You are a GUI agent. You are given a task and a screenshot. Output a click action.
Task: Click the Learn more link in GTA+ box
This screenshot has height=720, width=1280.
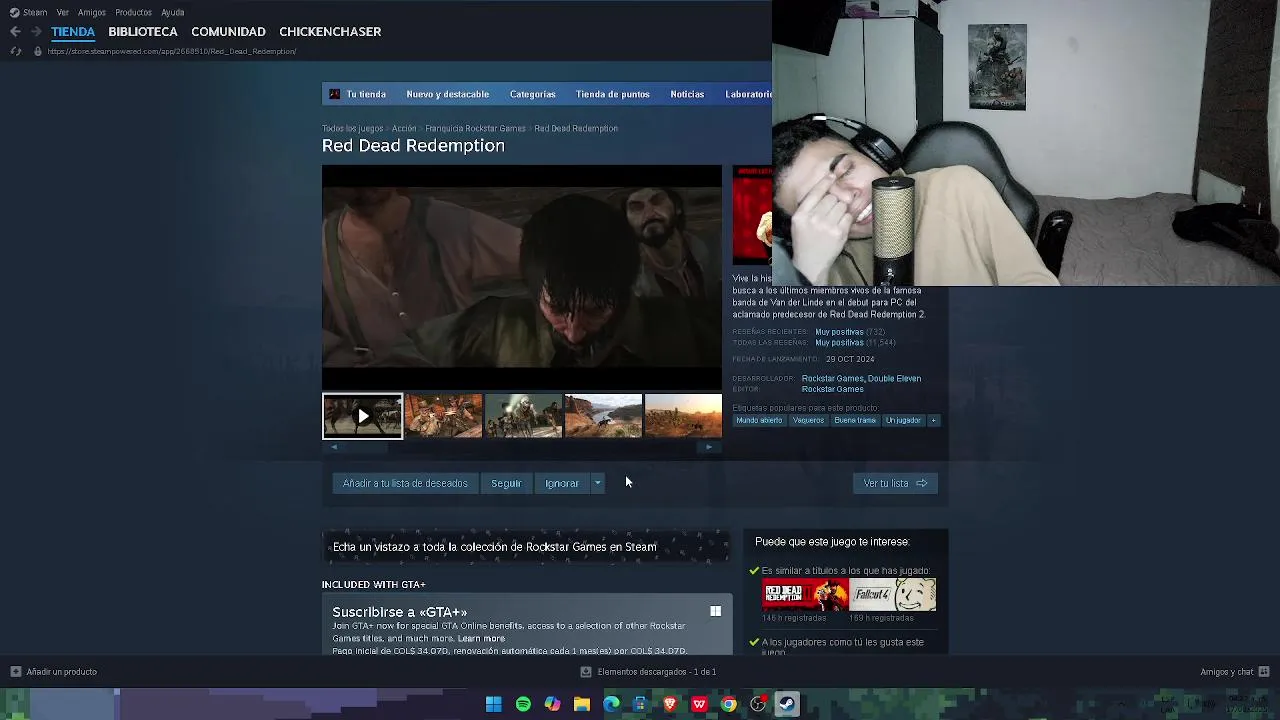(481, 638)
